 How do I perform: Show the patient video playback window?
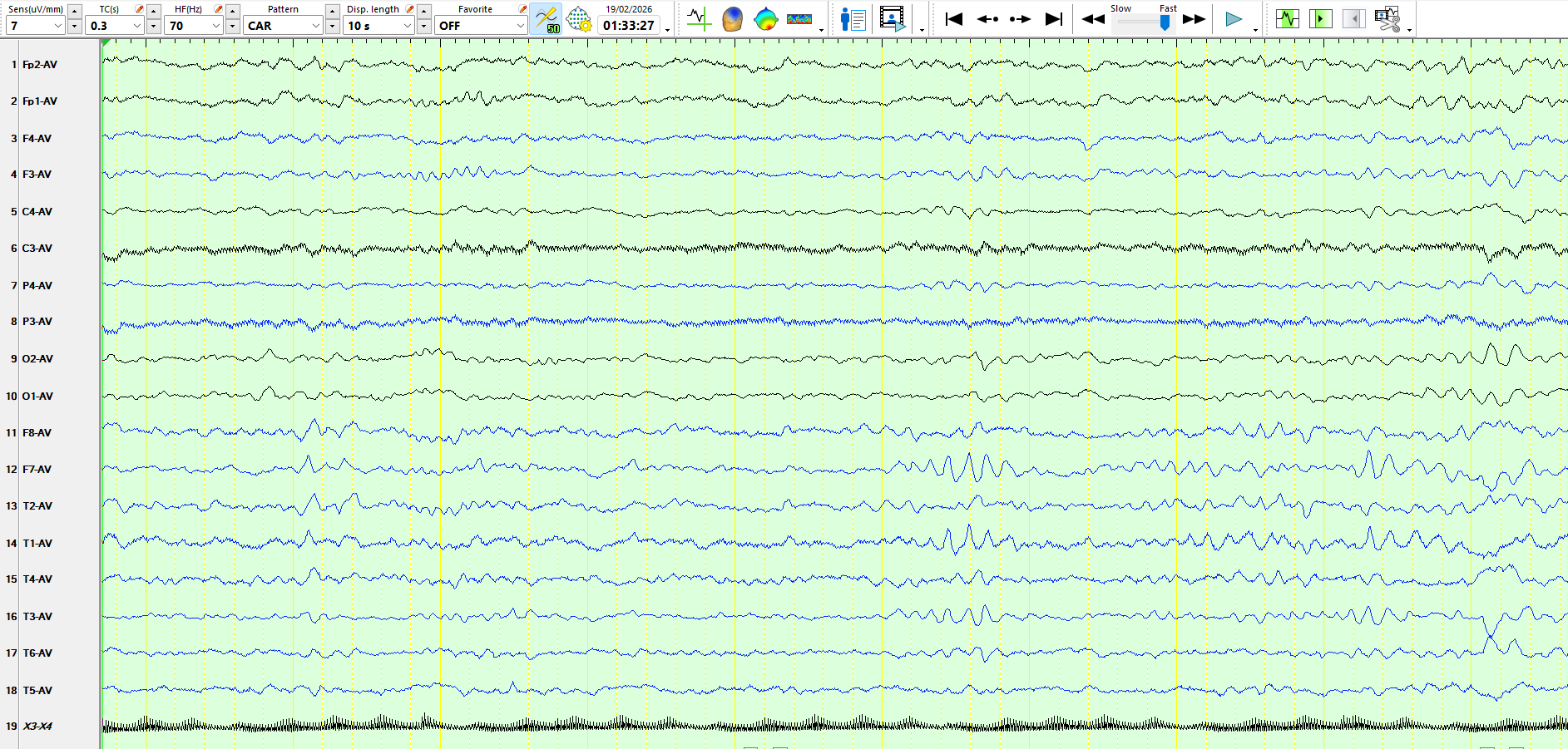pyautogui.click(x=893, y=18)
